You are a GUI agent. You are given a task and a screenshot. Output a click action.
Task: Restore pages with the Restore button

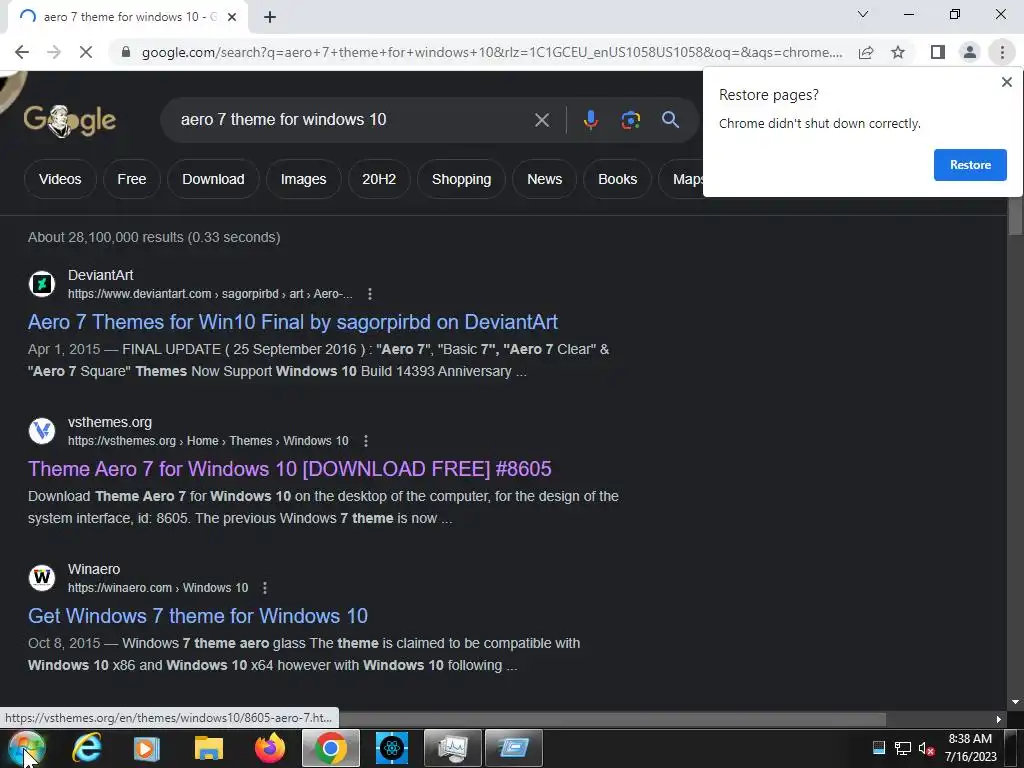pyautogui.click(x=970, y=165)
